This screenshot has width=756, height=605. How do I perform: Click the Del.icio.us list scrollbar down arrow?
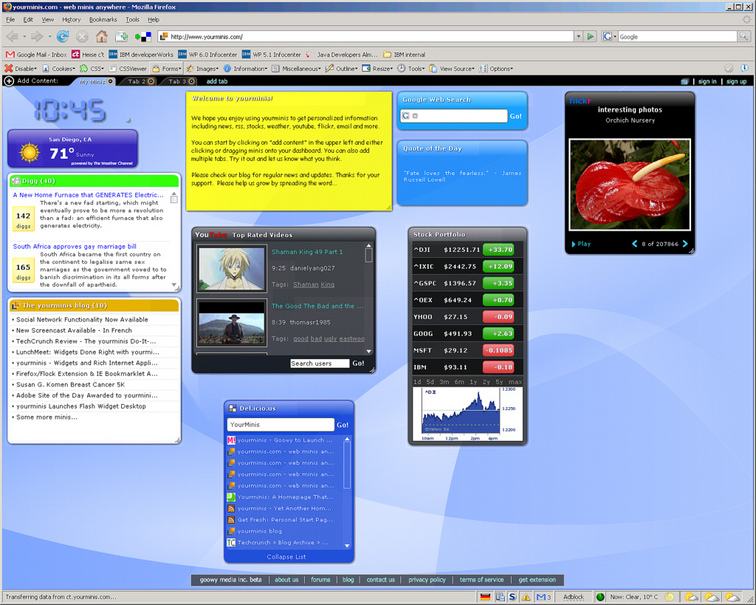click(x=347, y=546)
